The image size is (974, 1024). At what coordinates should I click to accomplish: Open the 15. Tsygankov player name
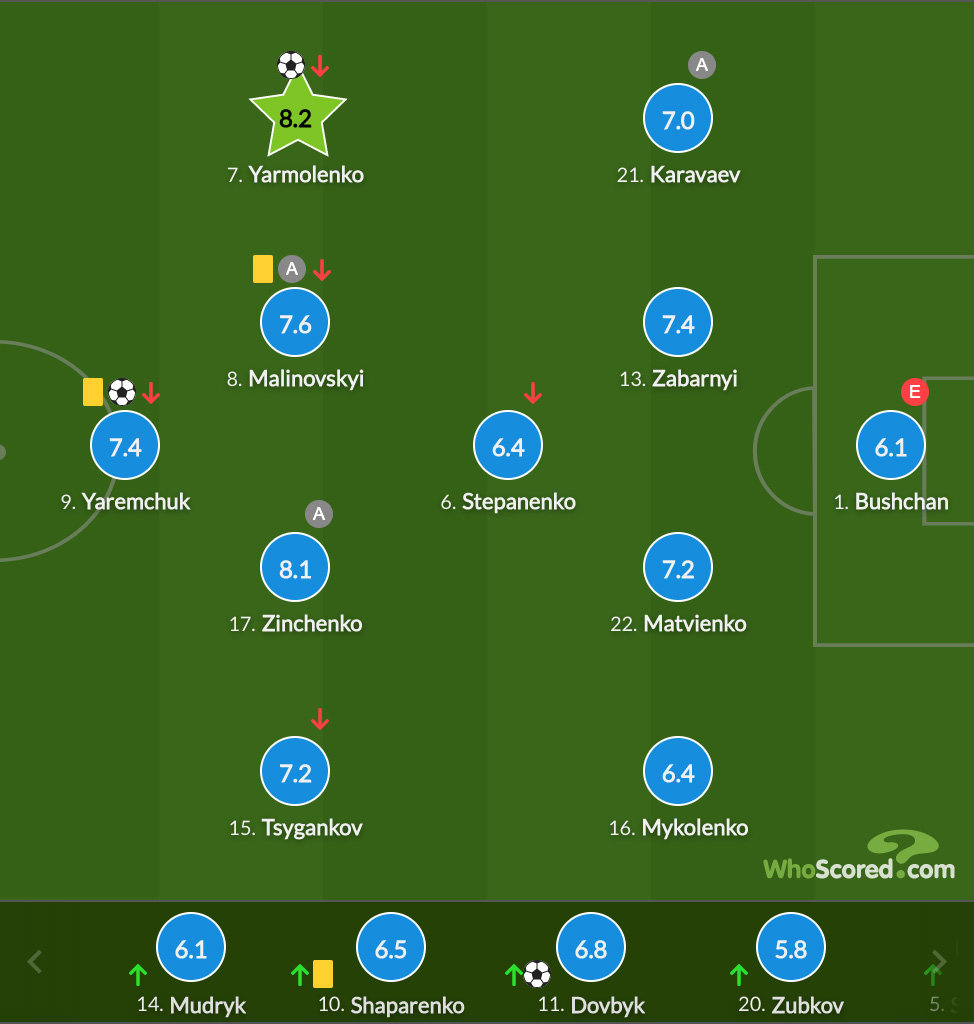tap(295, 828)
